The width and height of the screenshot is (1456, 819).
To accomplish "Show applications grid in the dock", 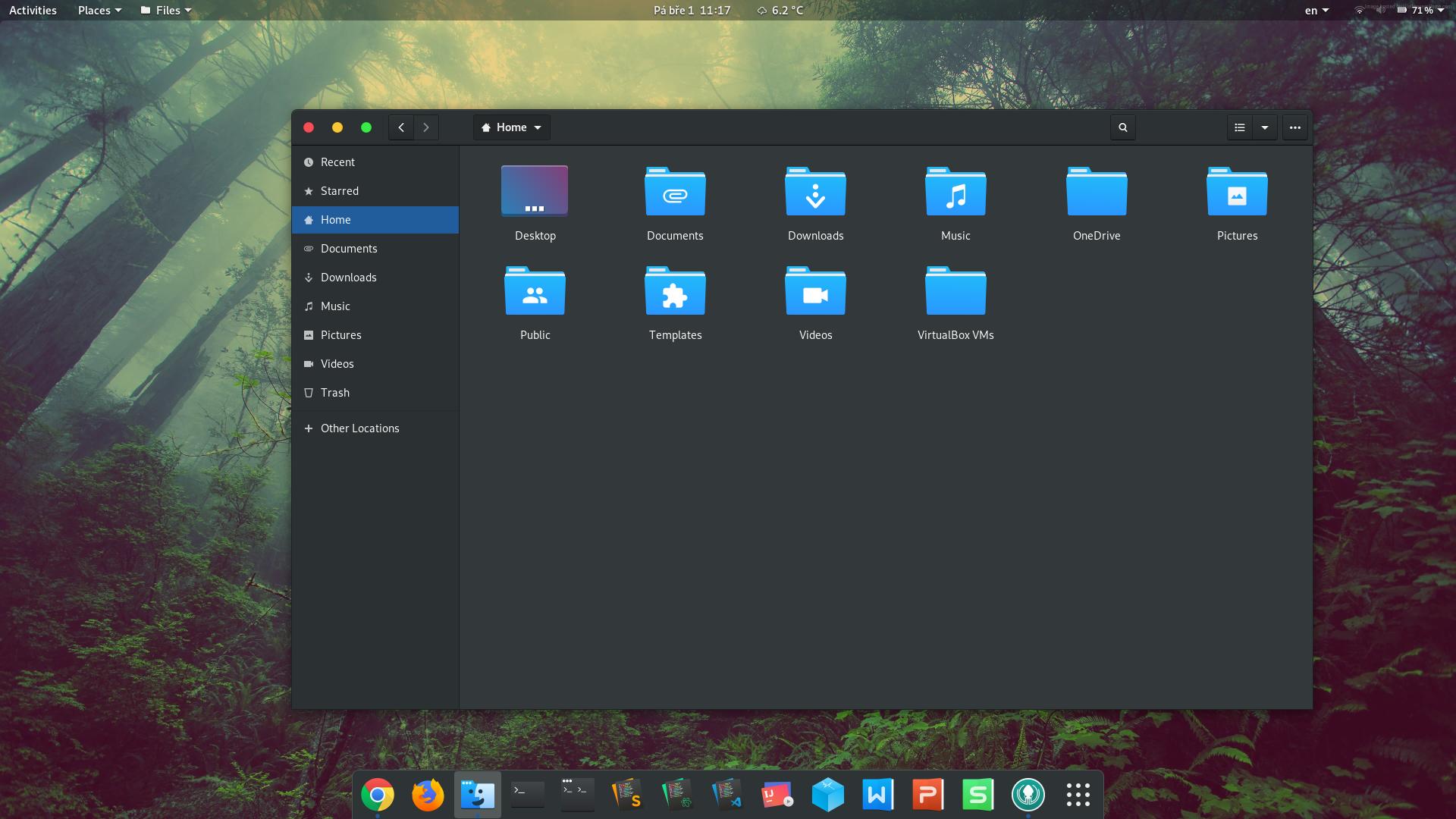I will pyautogui.click(x=1078, y=795).
